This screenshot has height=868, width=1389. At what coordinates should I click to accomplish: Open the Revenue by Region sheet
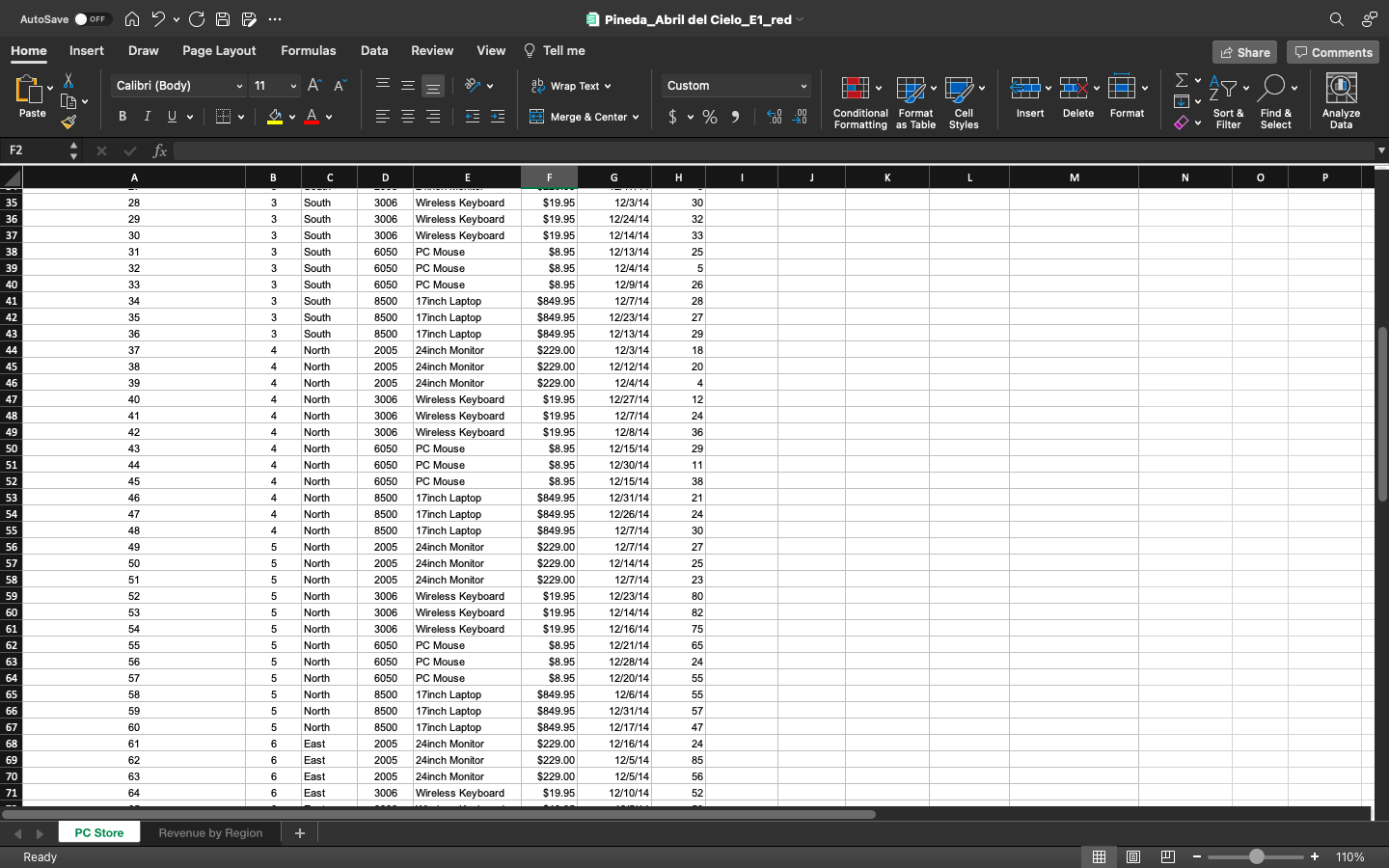[x=210, y=832]
